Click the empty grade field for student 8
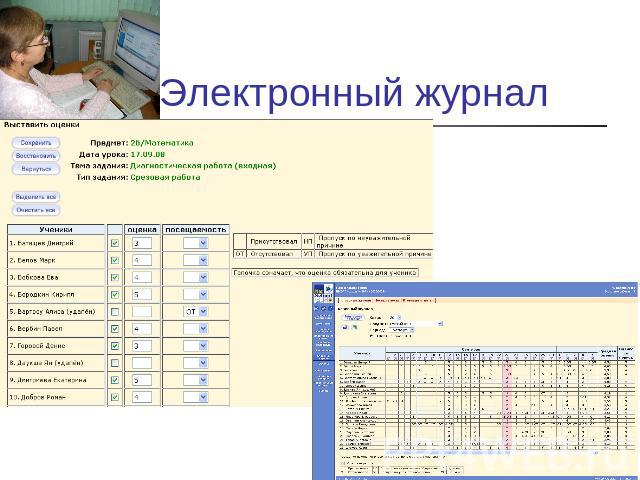The width and height of the screenshot is (640, 480). [x=142, y=363]
